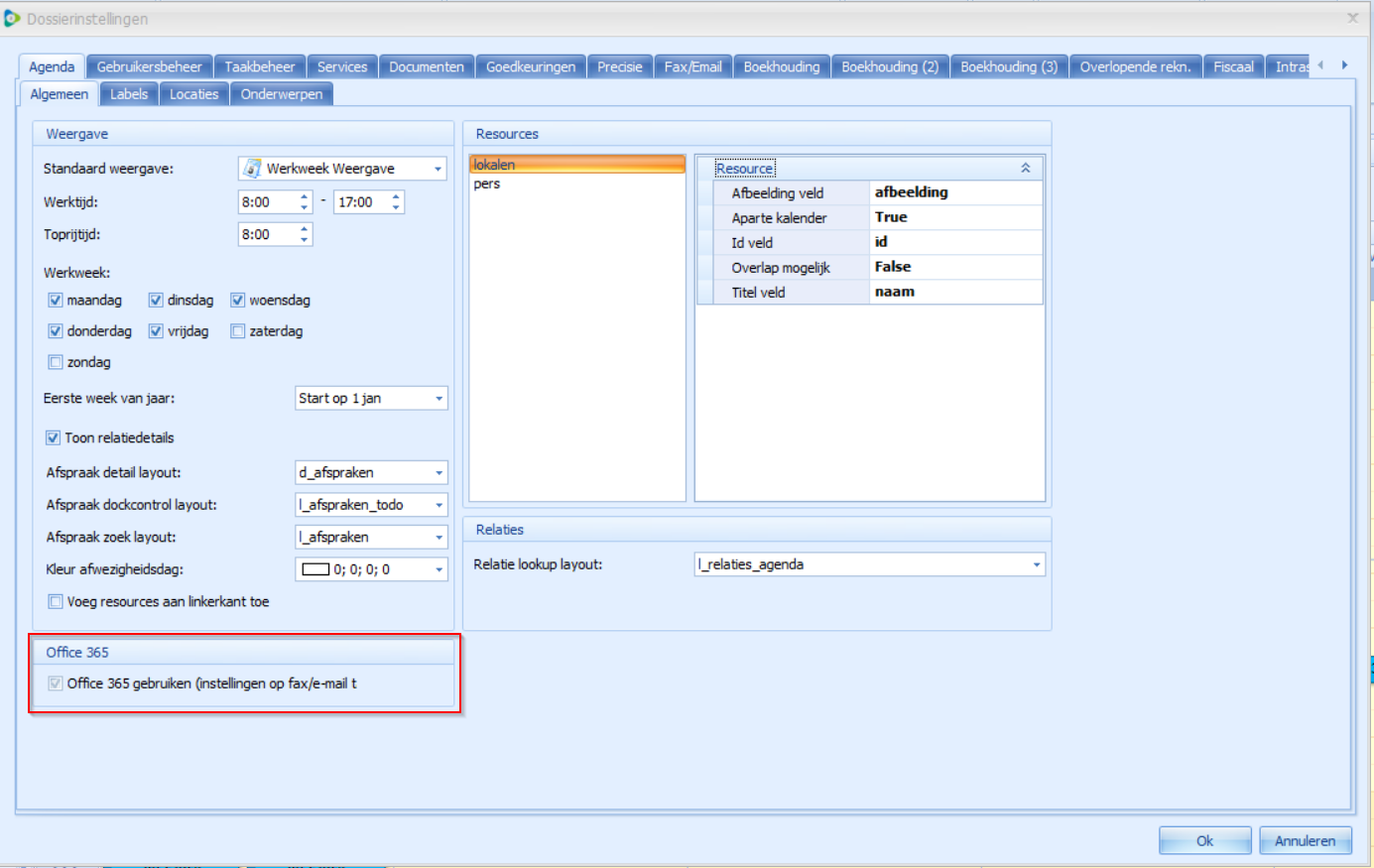
Task: Open Eerste week van jaar dropdown
Action: [x=438, y=398]
